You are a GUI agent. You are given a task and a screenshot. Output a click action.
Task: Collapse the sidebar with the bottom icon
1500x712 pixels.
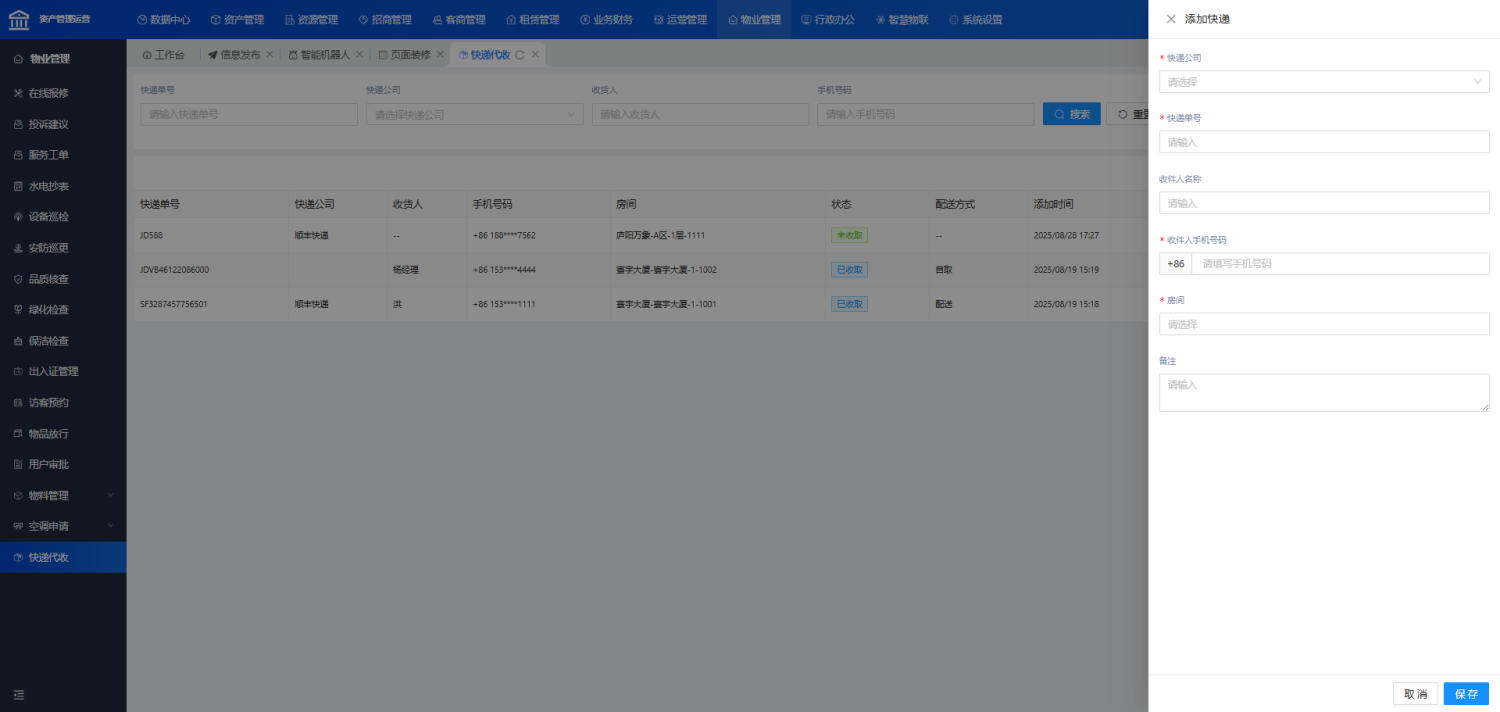pyautogui.click(x=18, y=695)
